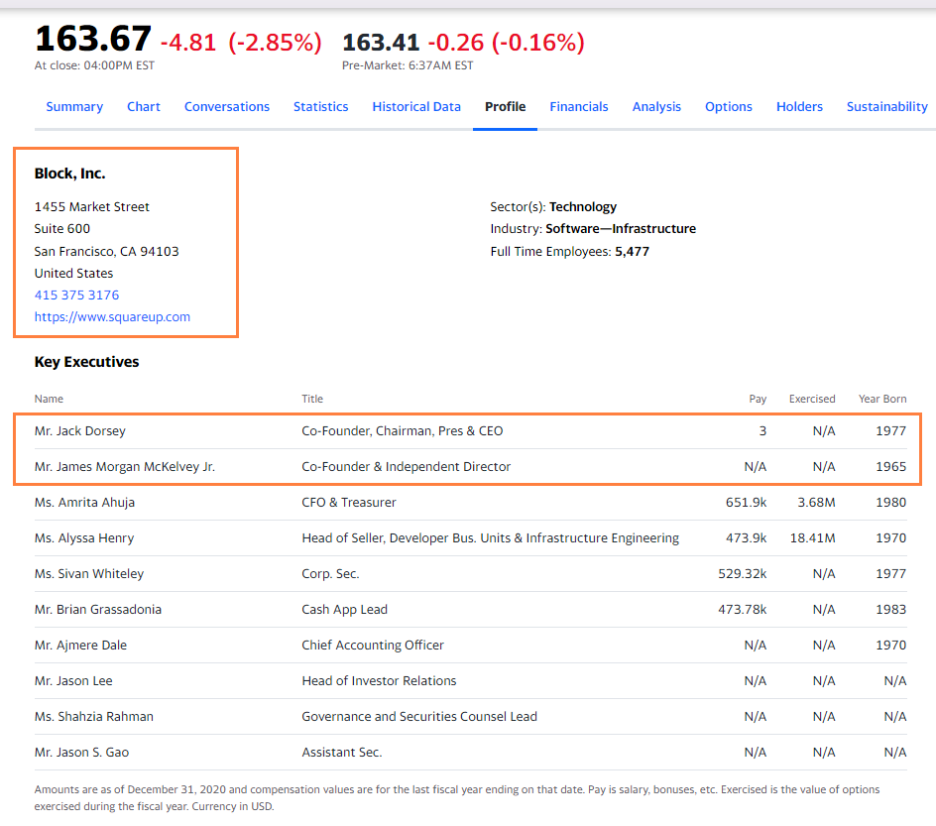
Task: Select the Ms. Alyssa Henry name cell
Action: pyautogui.click(x=84, y=538)
